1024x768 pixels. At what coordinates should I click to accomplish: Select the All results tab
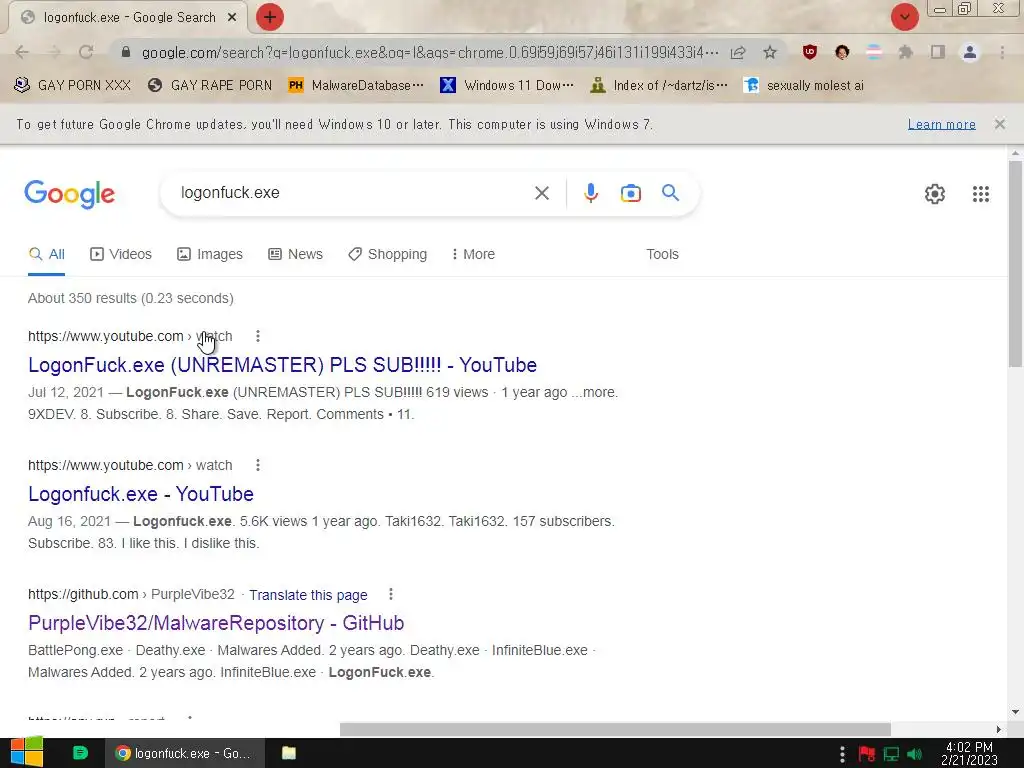[x=46, y=254]
